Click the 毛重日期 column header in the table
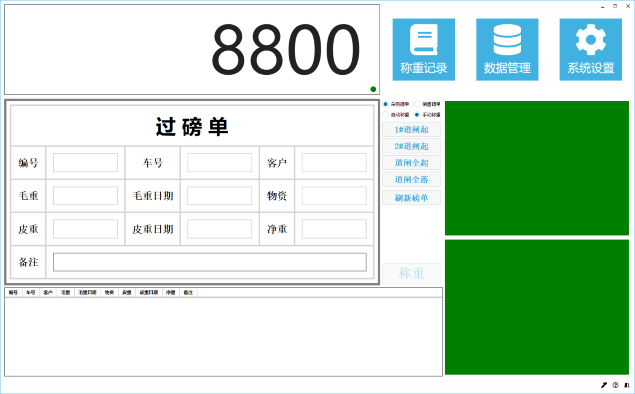The width and height of the screenshot is (635, 394). click(87, 292)
